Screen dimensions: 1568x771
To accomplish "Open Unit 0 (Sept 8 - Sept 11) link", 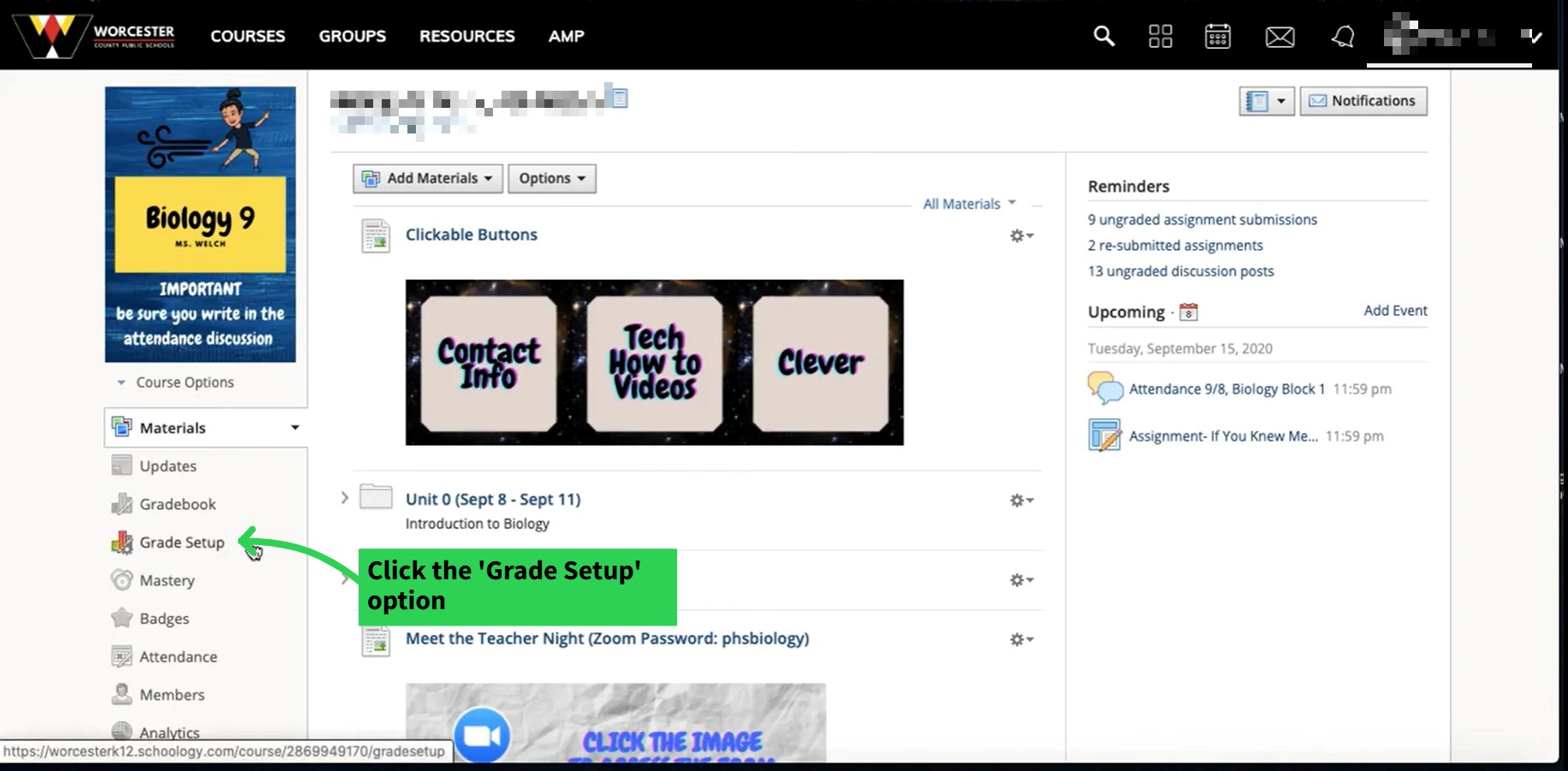I will pos(493,499).
